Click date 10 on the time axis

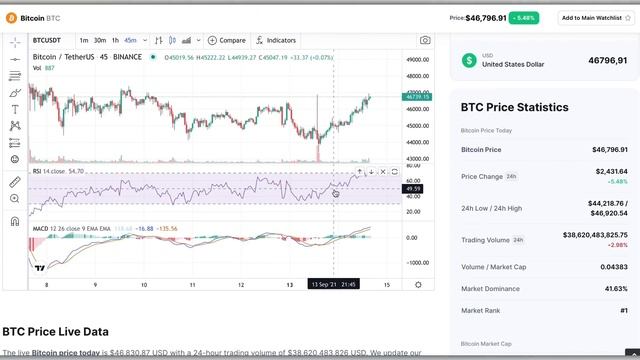point(144,285)
